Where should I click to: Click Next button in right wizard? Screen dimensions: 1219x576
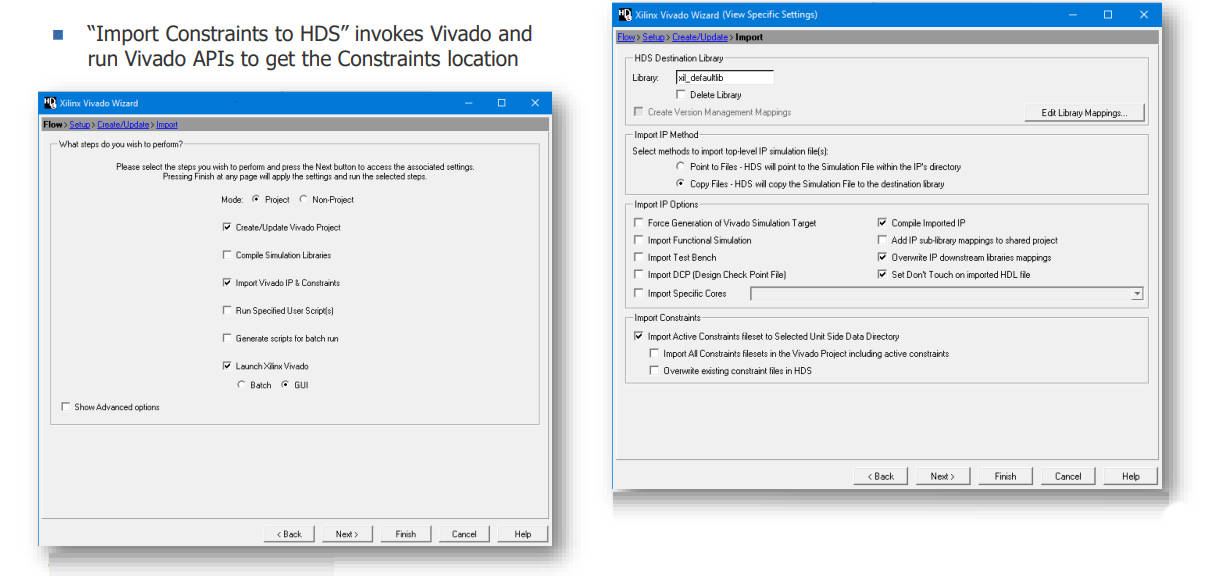(943, 476)
